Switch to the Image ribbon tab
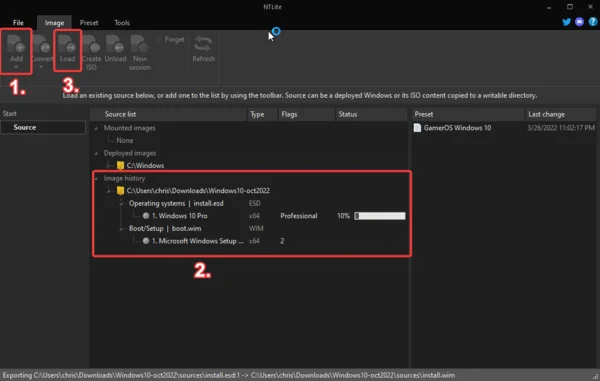600x381 pixels. (54, 23)
